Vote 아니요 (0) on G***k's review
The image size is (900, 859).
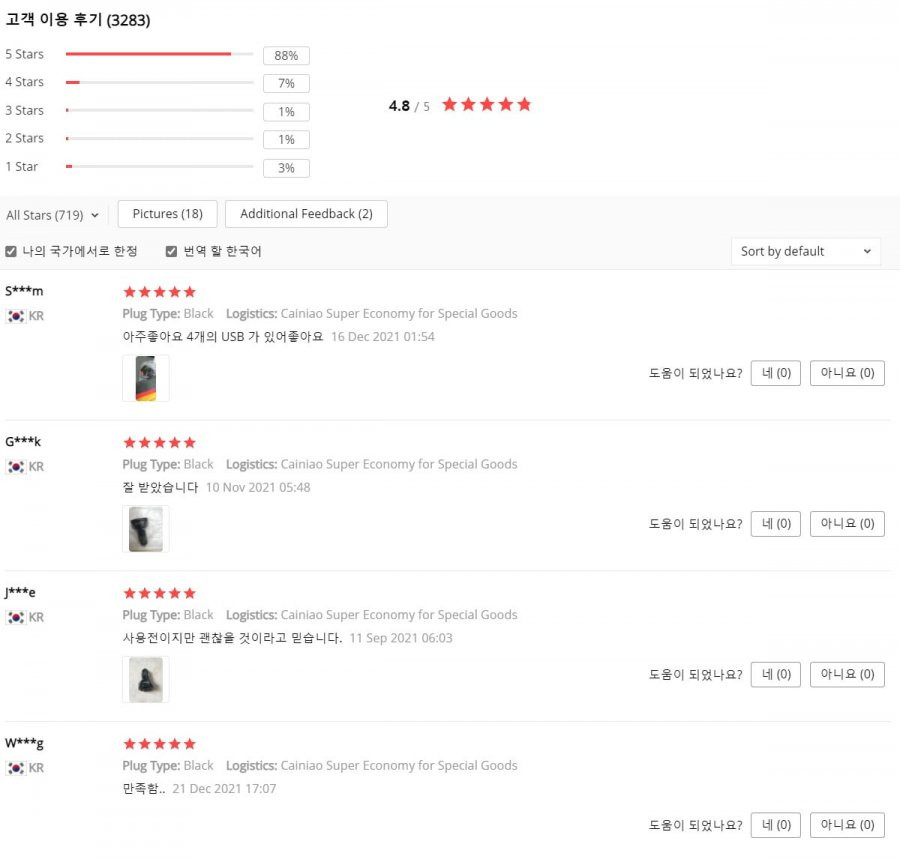coord(847,524)
